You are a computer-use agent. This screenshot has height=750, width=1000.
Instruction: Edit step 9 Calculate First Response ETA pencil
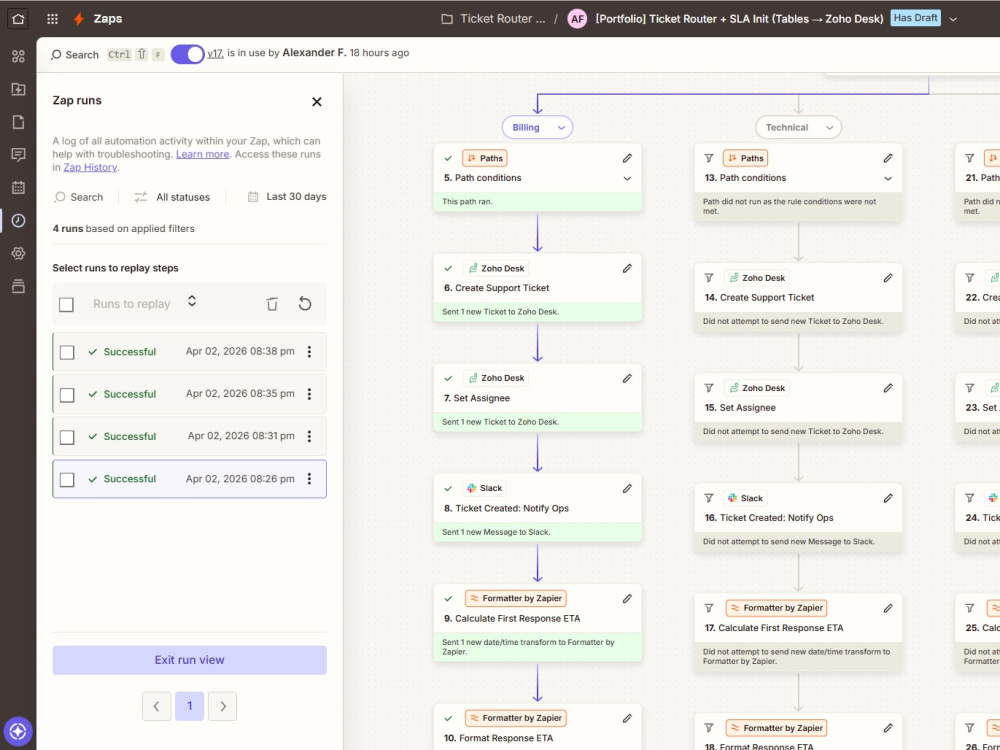627,599
